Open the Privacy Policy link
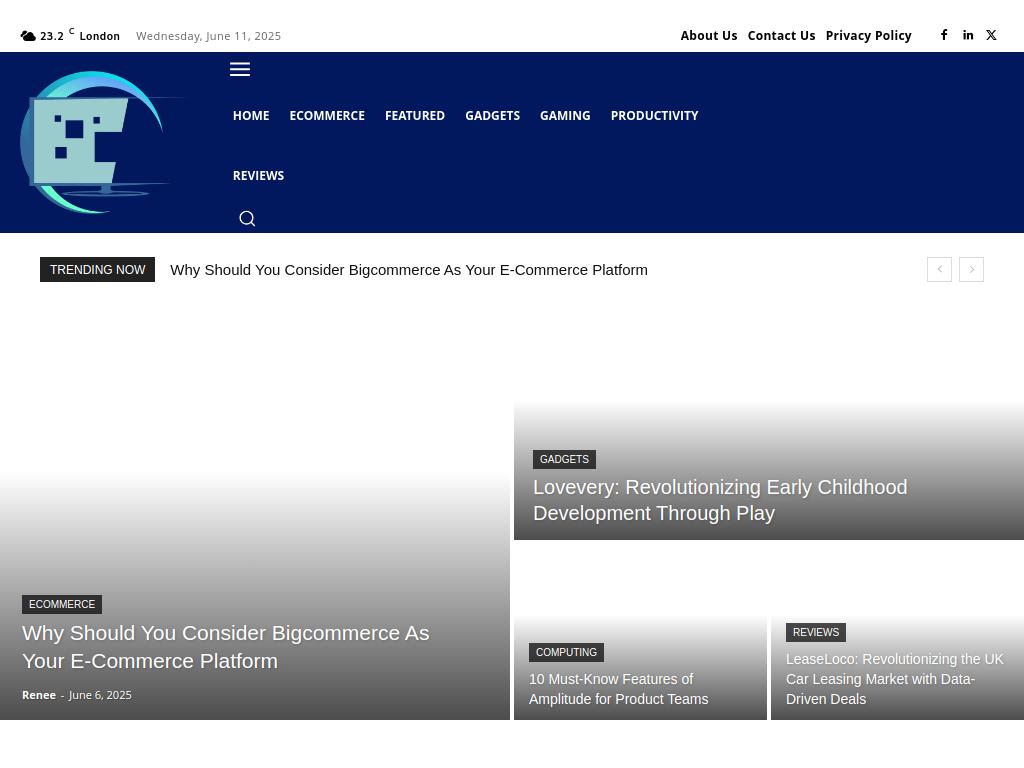This screenshot has height=768, width=1024. point(869,35)
